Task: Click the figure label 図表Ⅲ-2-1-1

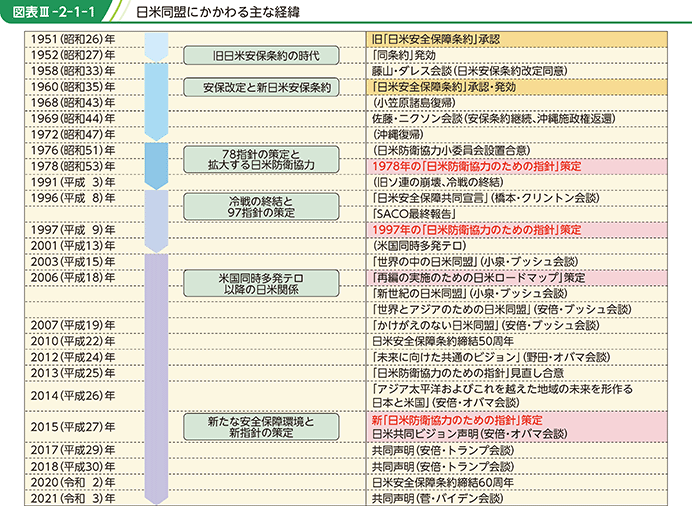Action: pyautogui.click(x=54, y=12)
